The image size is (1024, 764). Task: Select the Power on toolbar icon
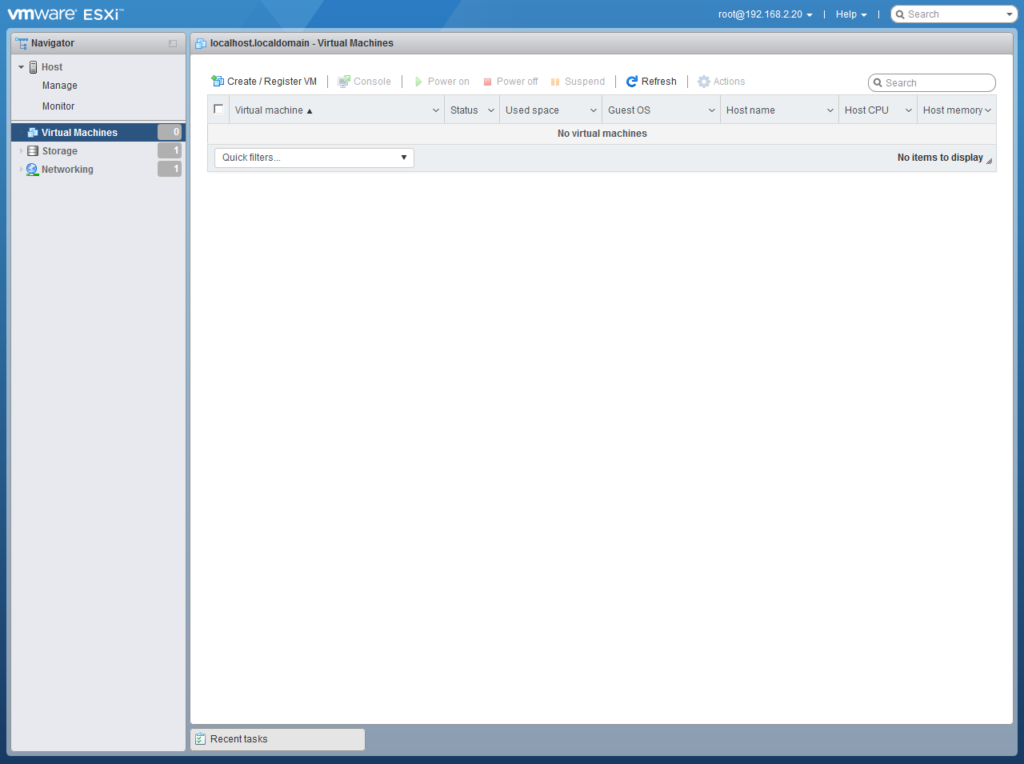(x=419, y=81)
